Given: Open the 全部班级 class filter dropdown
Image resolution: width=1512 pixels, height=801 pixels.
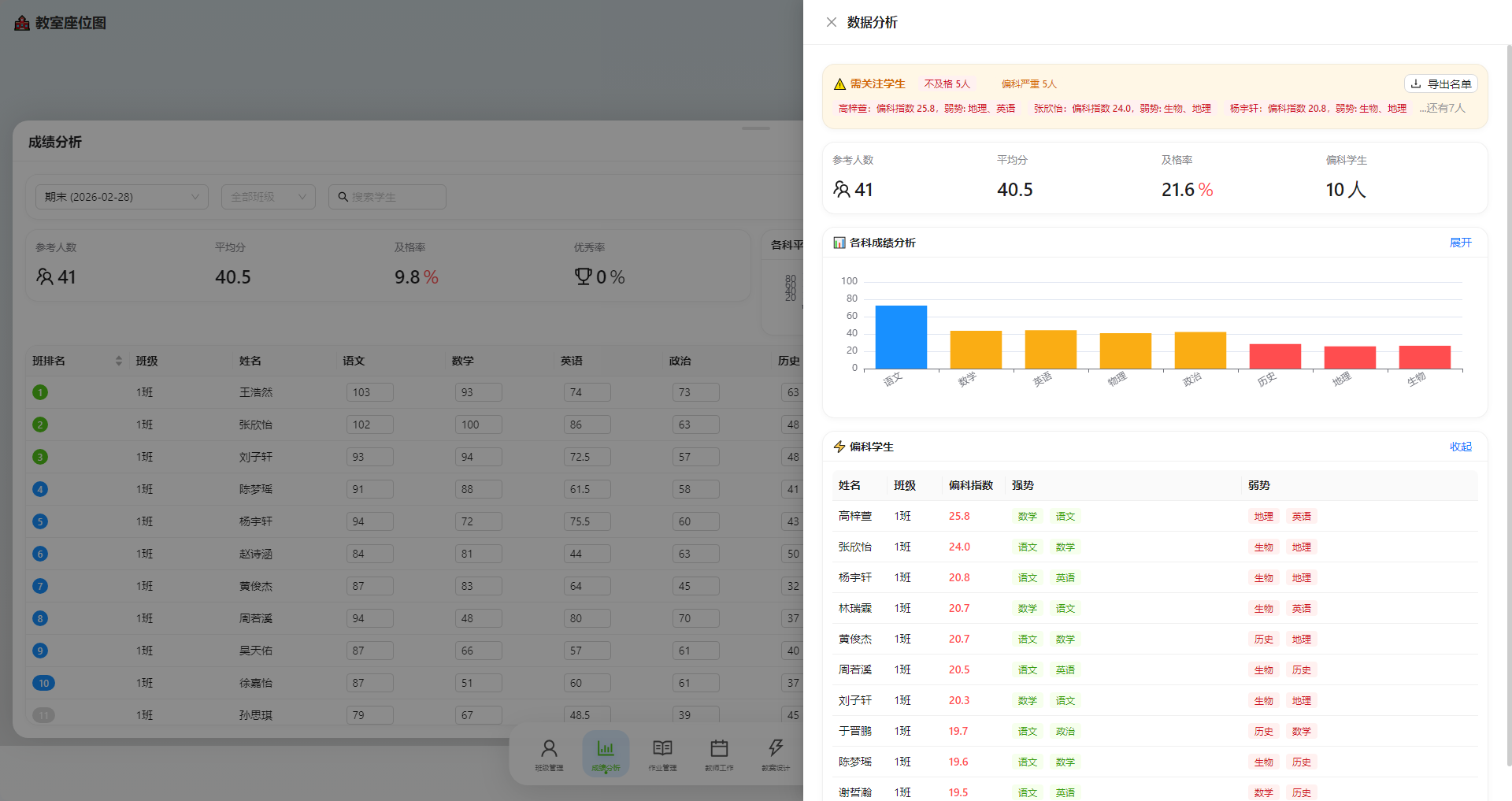Looking at the screenshot, I should [268, 197].
